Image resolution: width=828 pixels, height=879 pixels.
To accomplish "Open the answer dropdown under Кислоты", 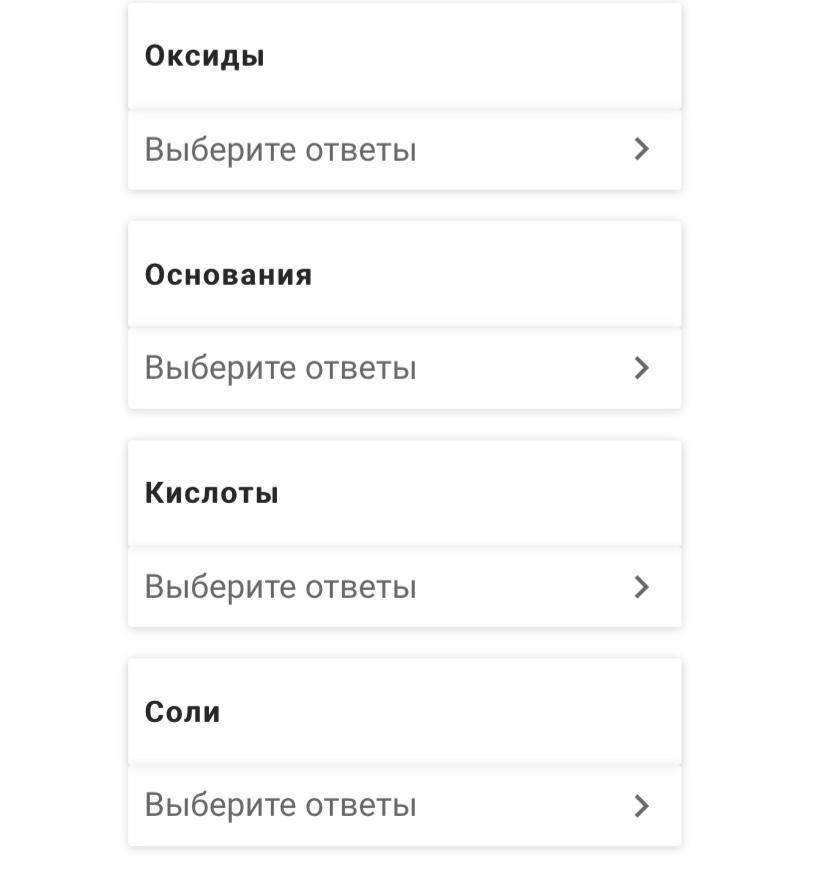I will pyautogui.click(x=404, y=587).
